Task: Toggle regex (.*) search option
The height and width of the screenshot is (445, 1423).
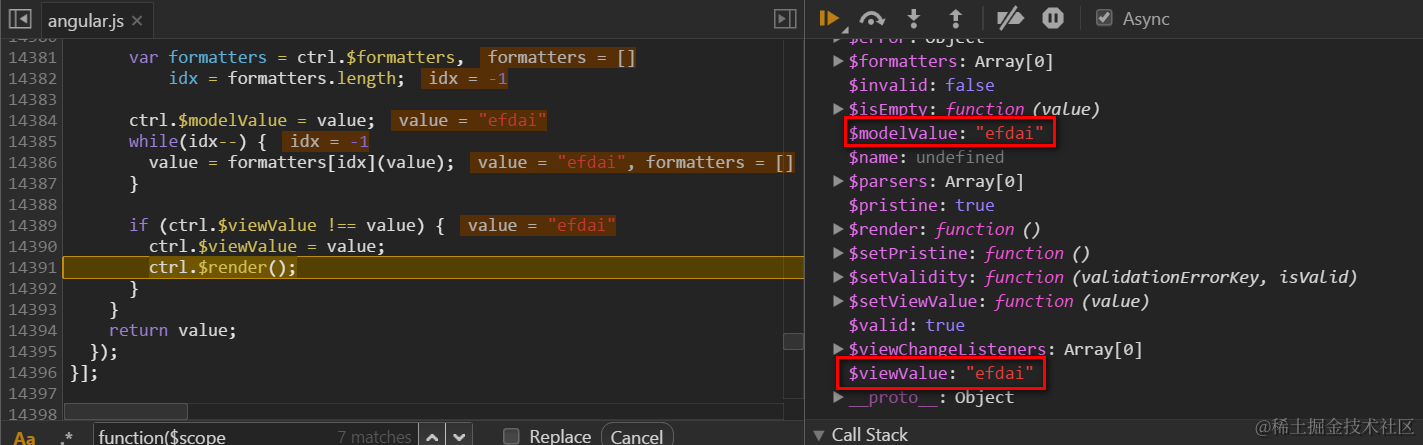Action: (66, 437)
